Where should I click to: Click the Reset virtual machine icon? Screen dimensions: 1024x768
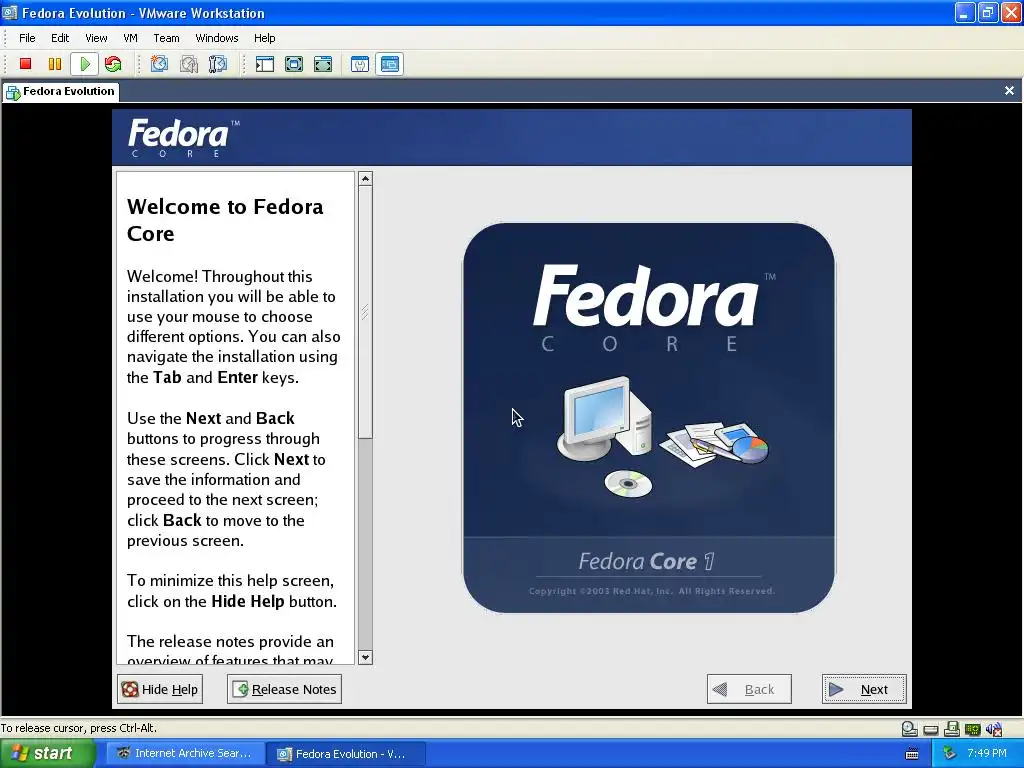[x=113, y=64]
